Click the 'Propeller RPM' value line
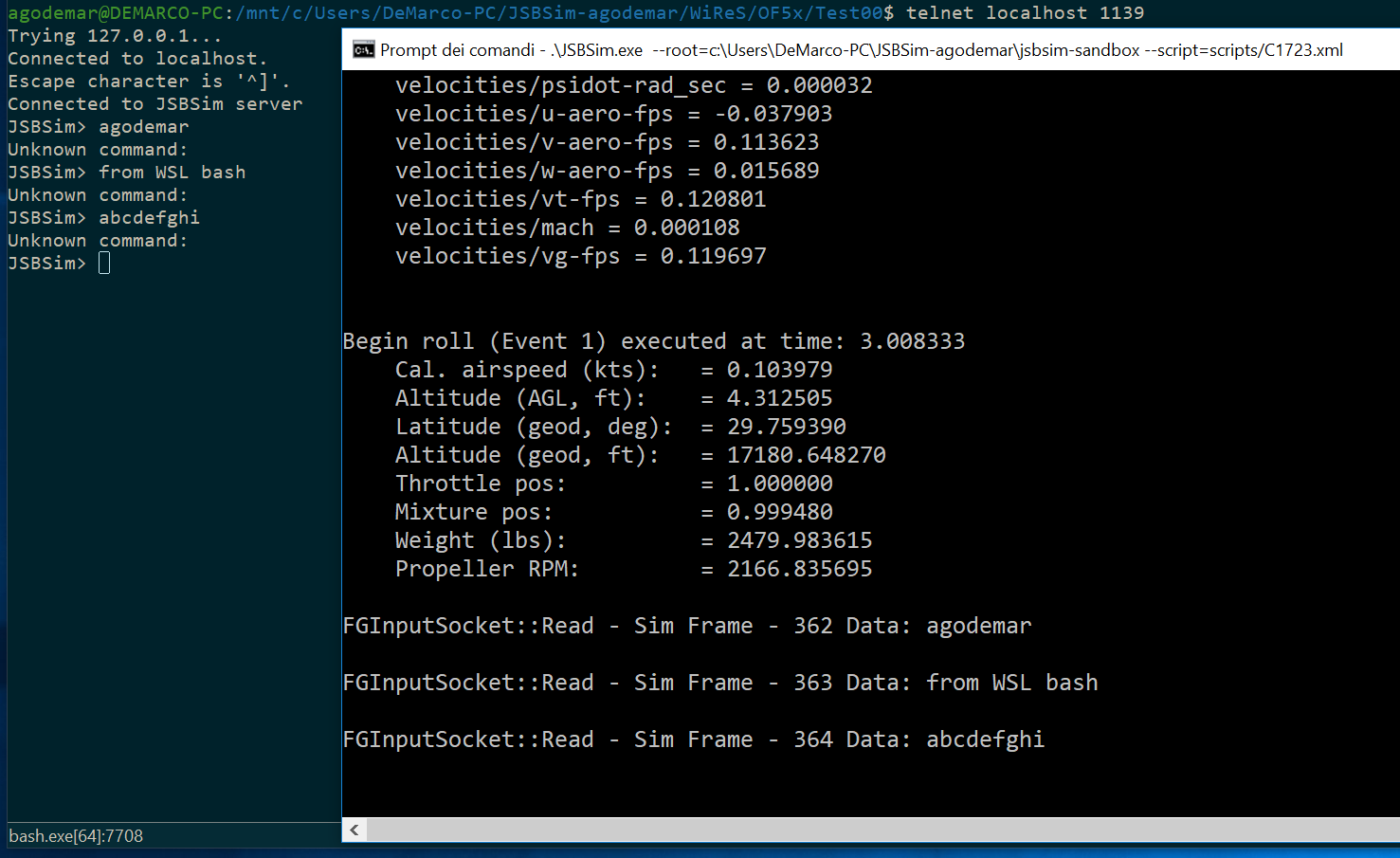The height and width of the screenshot is (858, 1400). click(x=633, y=569)
